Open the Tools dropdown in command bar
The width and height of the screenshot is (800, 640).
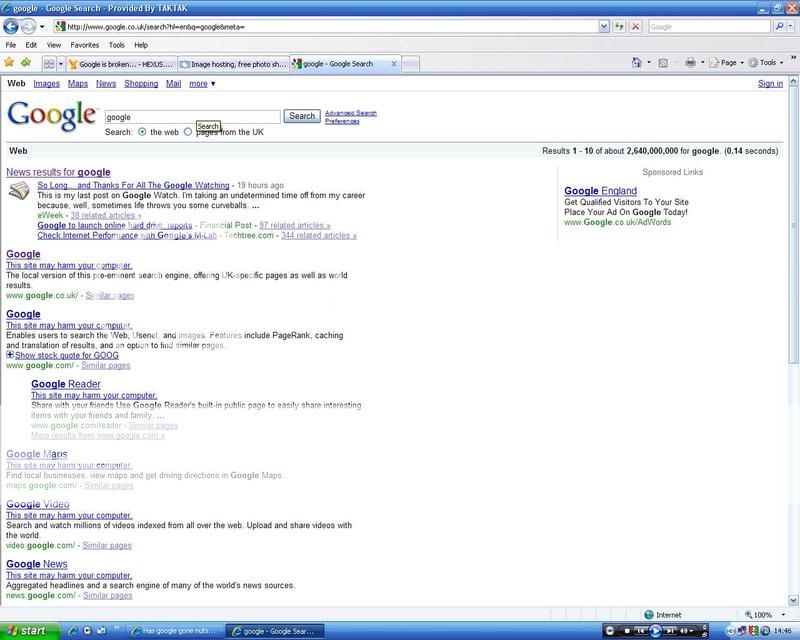(x=767, y=63)
